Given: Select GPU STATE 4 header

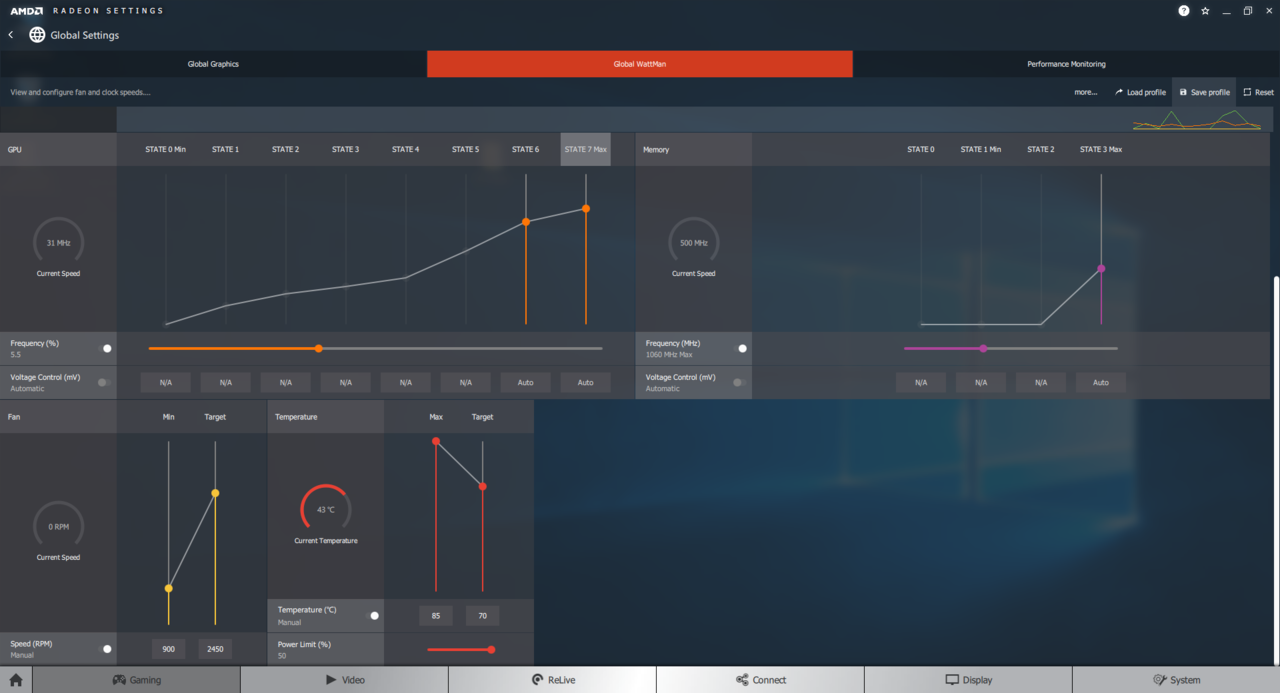Looking at the screenshot, I should [405, 149].
